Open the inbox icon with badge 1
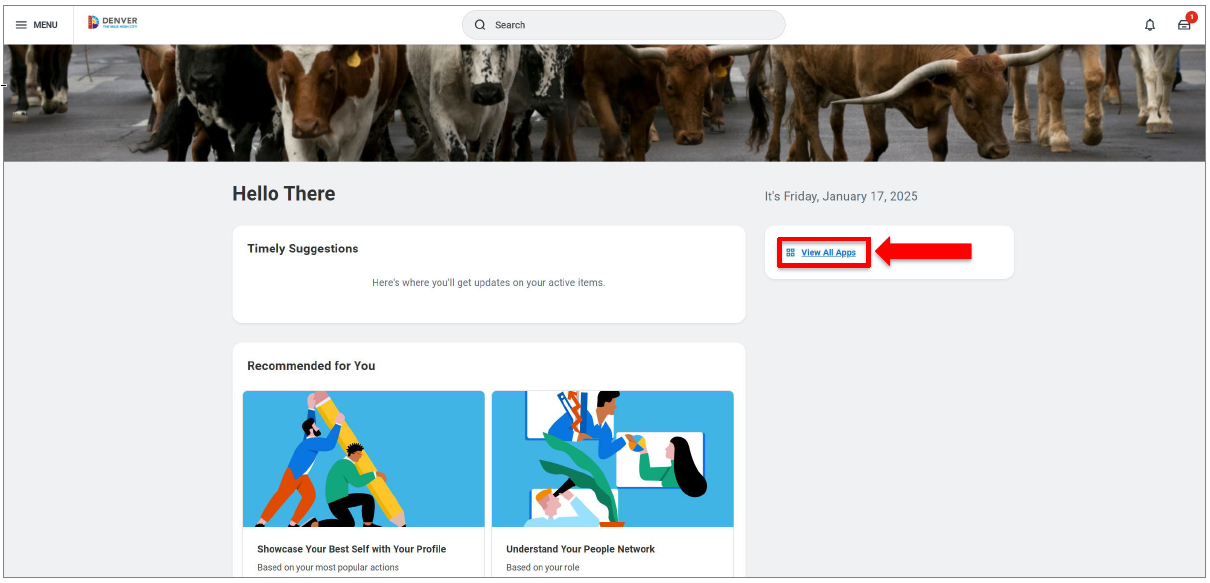 tap(1184, 25)
